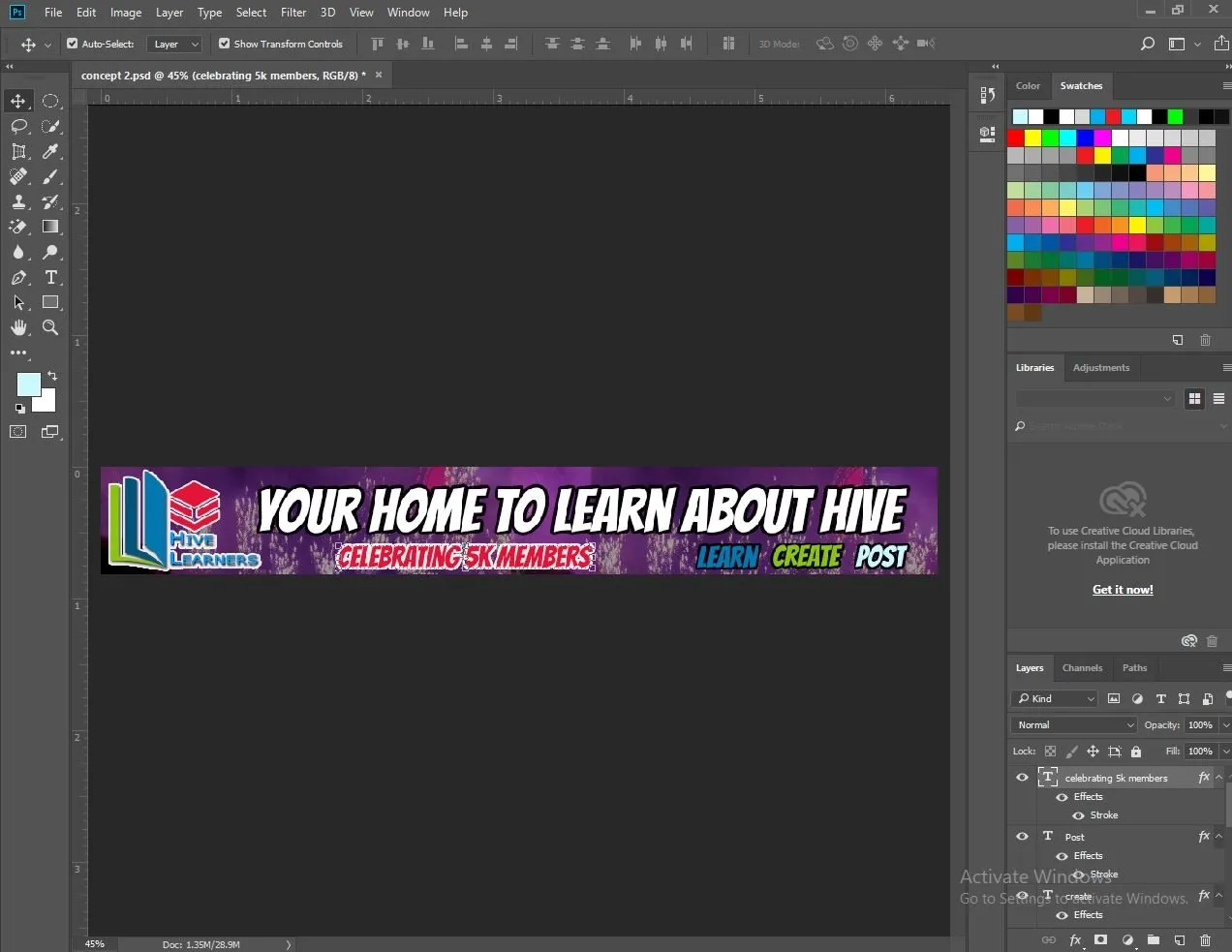Select the Hand tool
The width and height of the screenshot is (1232, 952).
coord(18,327)
